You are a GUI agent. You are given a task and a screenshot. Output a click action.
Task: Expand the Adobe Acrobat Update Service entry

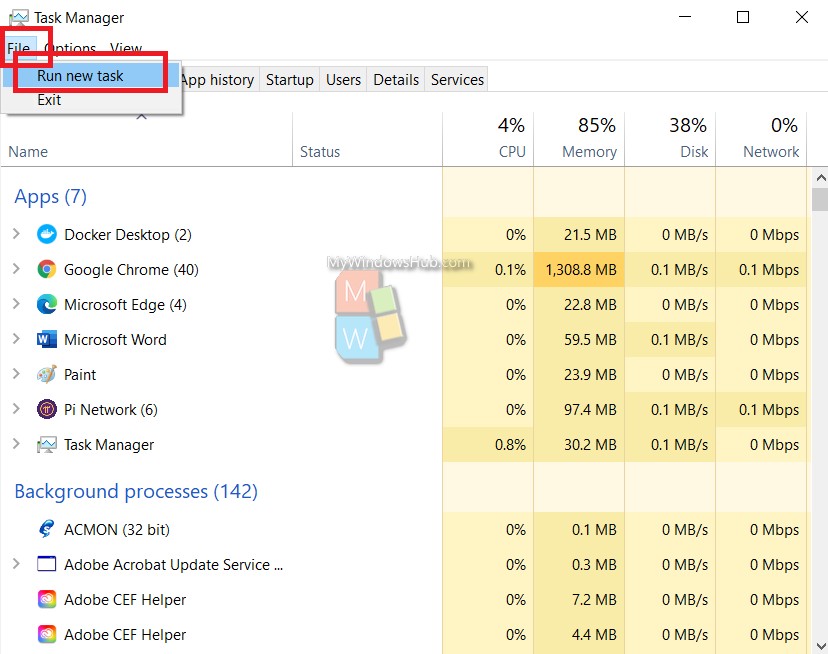point(16,564)
